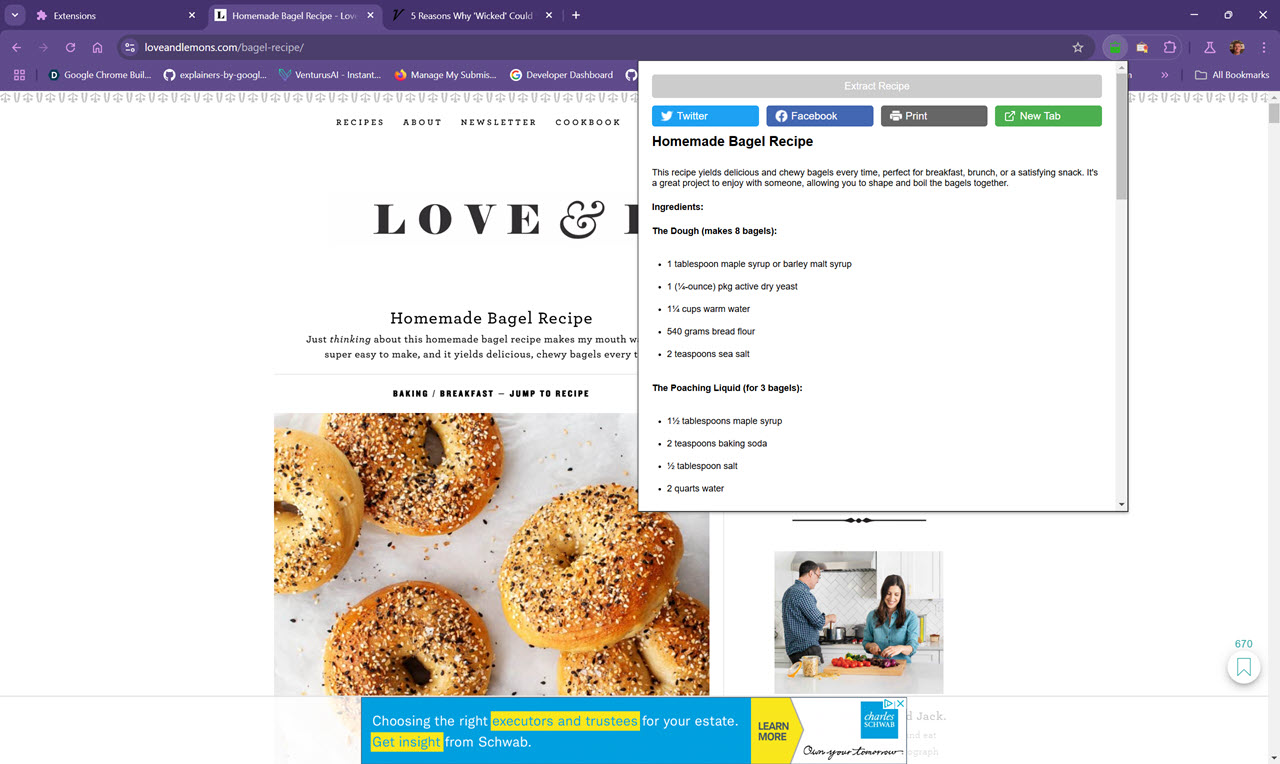Open Chrome three-dot menu
Image resolution: width=1280 pixels, height=764 pixels.
(x=1263, y=47)
